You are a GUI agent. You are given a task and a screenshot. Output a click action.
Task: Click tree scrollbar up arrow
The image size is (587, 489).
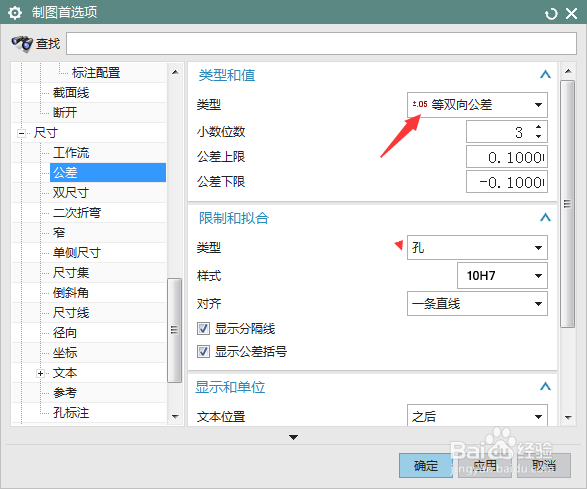(175, 72)
